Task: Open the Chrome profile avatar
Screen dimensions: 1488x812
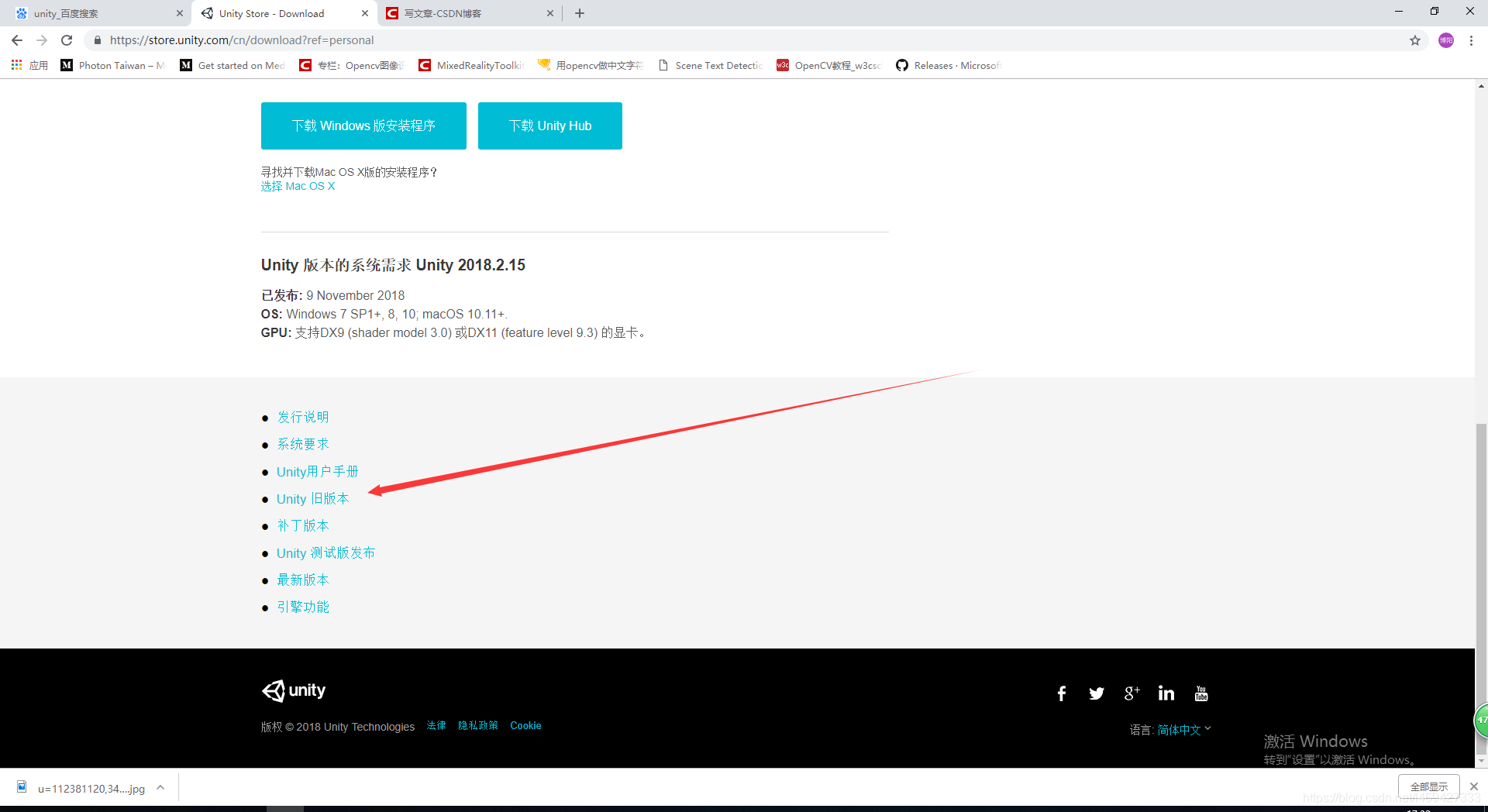Action: (x=1446, y=40)
